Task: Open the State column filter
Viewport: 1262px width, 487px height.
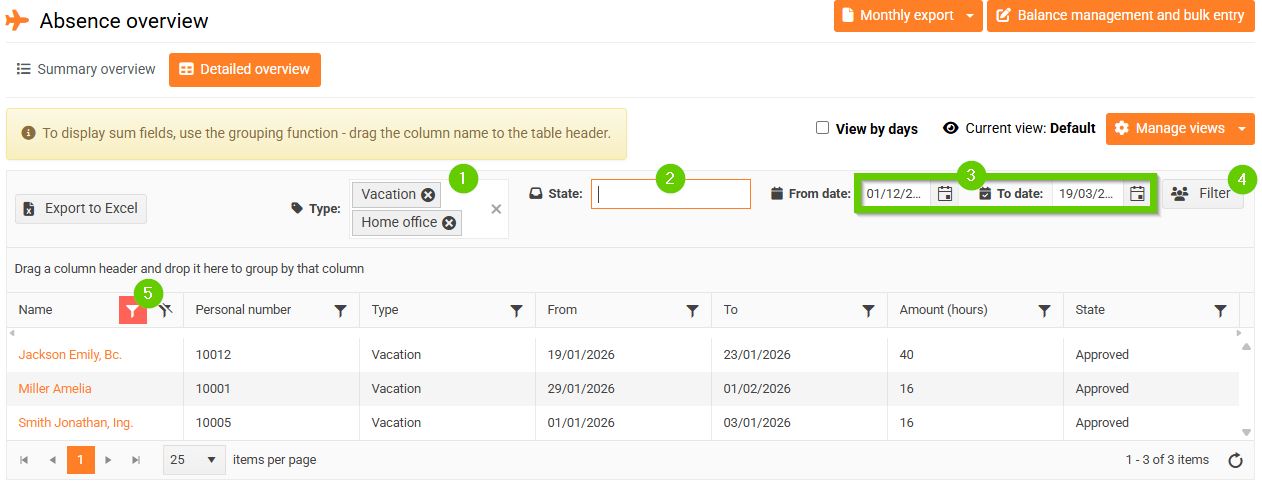Action: [1220, 311]
